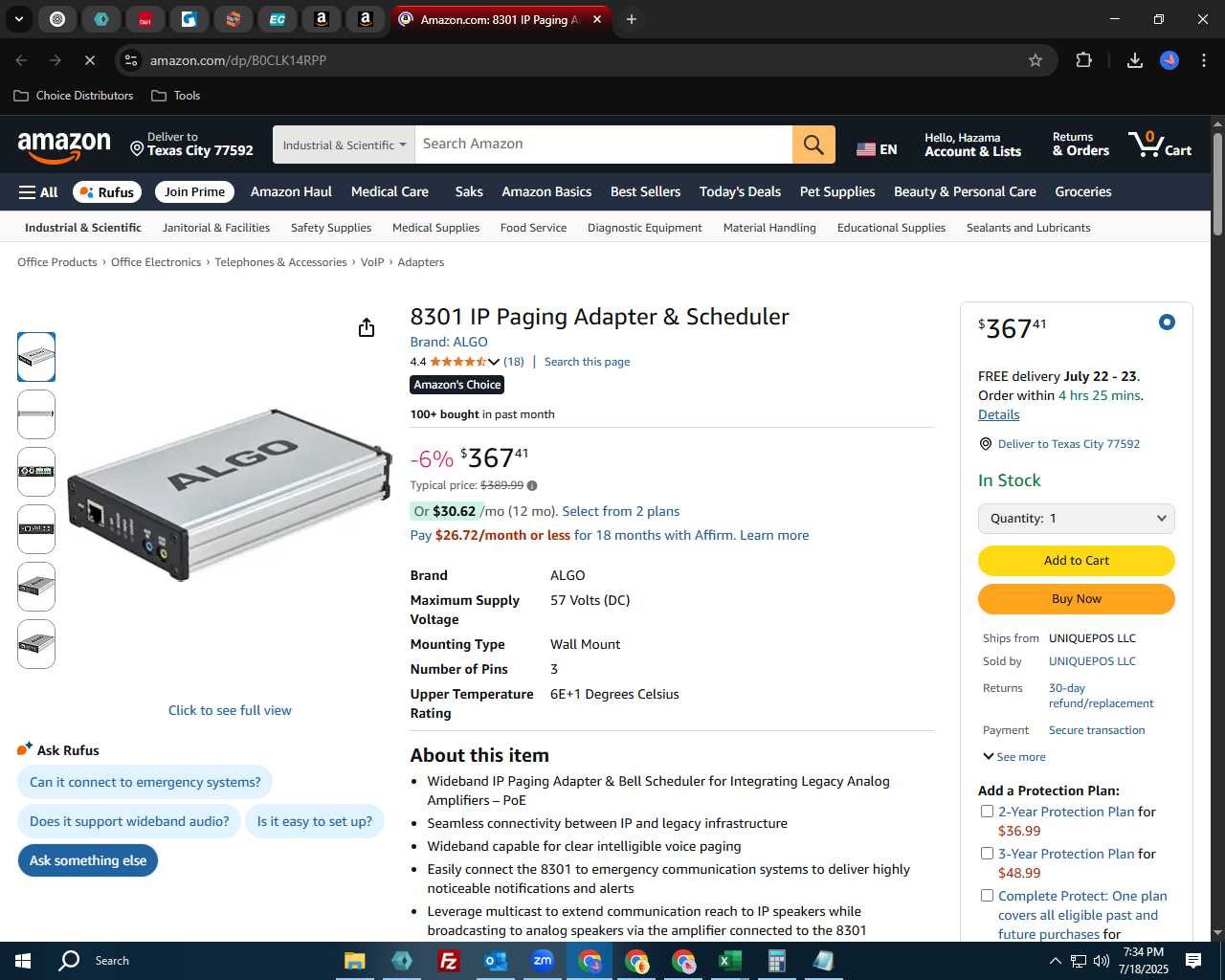Click the Join Prime button
This screenshot has width=1225, height=980.
[194, 191]
